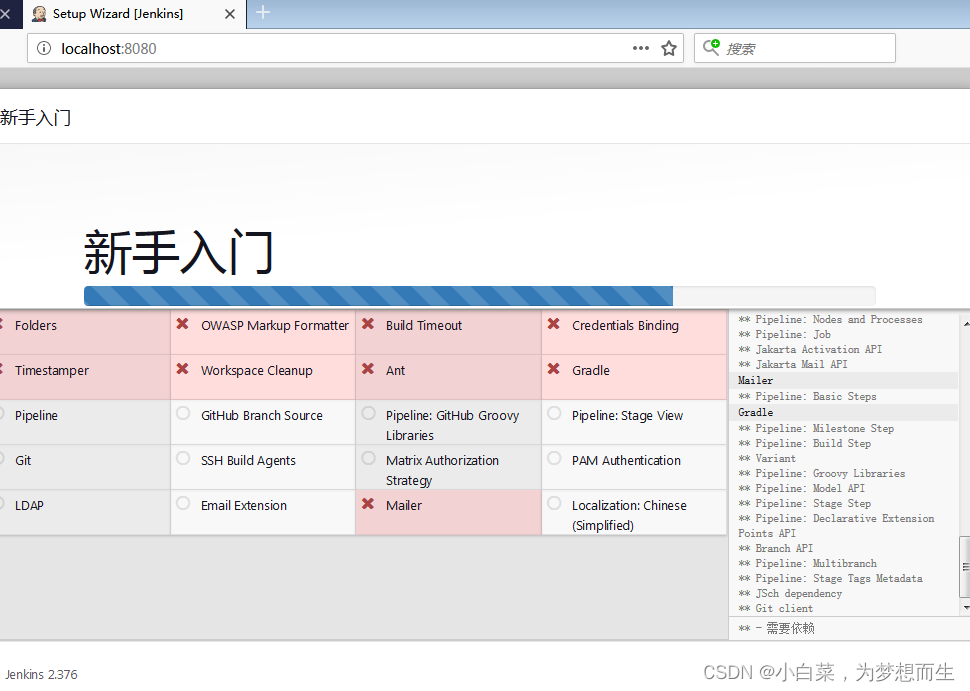The image size is (970, 691).
Task: Close the Setup Wizard [Jenkins] tab
Action: click(x=230, y=14)
